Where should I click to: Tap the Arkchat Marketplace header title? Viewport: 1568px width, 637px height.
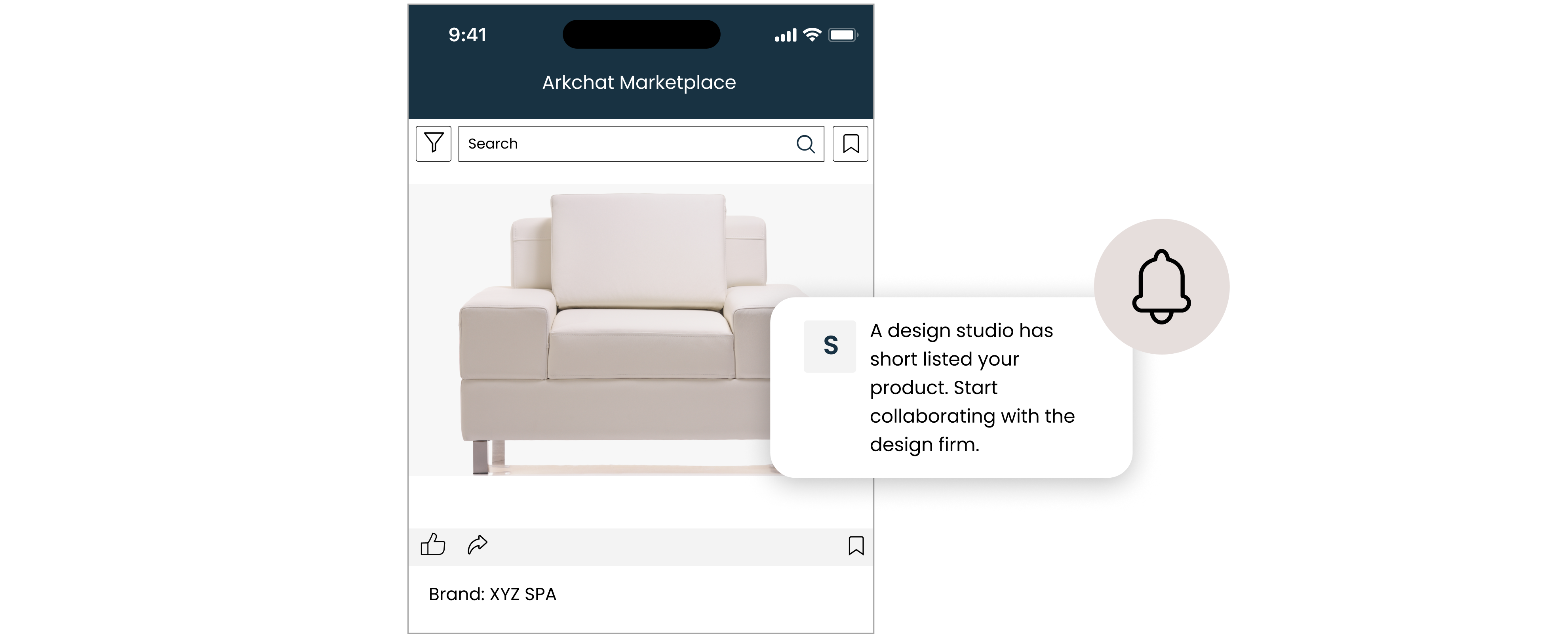639,82
